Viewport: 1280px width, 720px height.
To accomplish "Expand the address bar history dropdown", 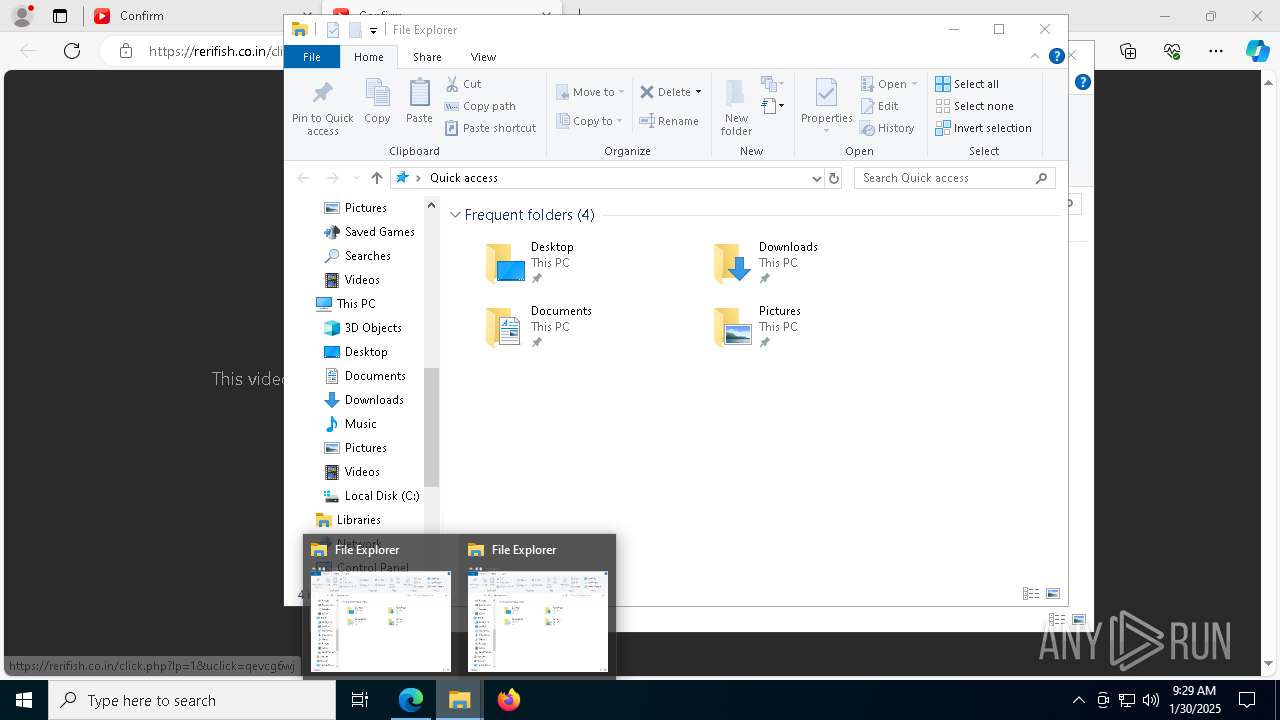I will pyautogui.click(x=816, y=178).
